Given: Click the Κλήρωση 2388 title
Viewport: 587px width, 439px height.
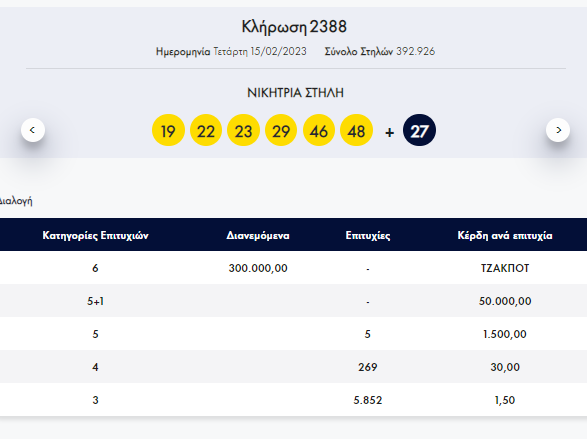Looking at the screenshot, I should coord(294,27).
